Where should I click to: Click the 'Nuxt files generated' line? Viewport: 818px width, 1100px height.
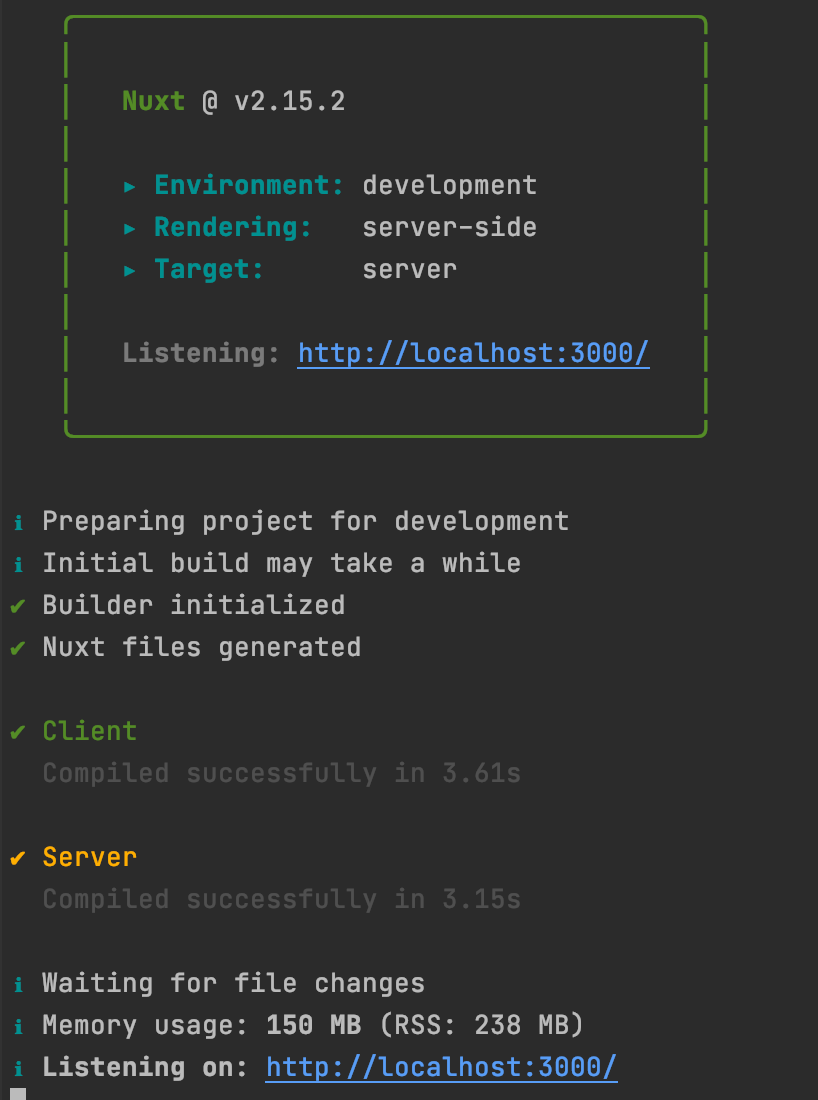[x=202, y=648]
